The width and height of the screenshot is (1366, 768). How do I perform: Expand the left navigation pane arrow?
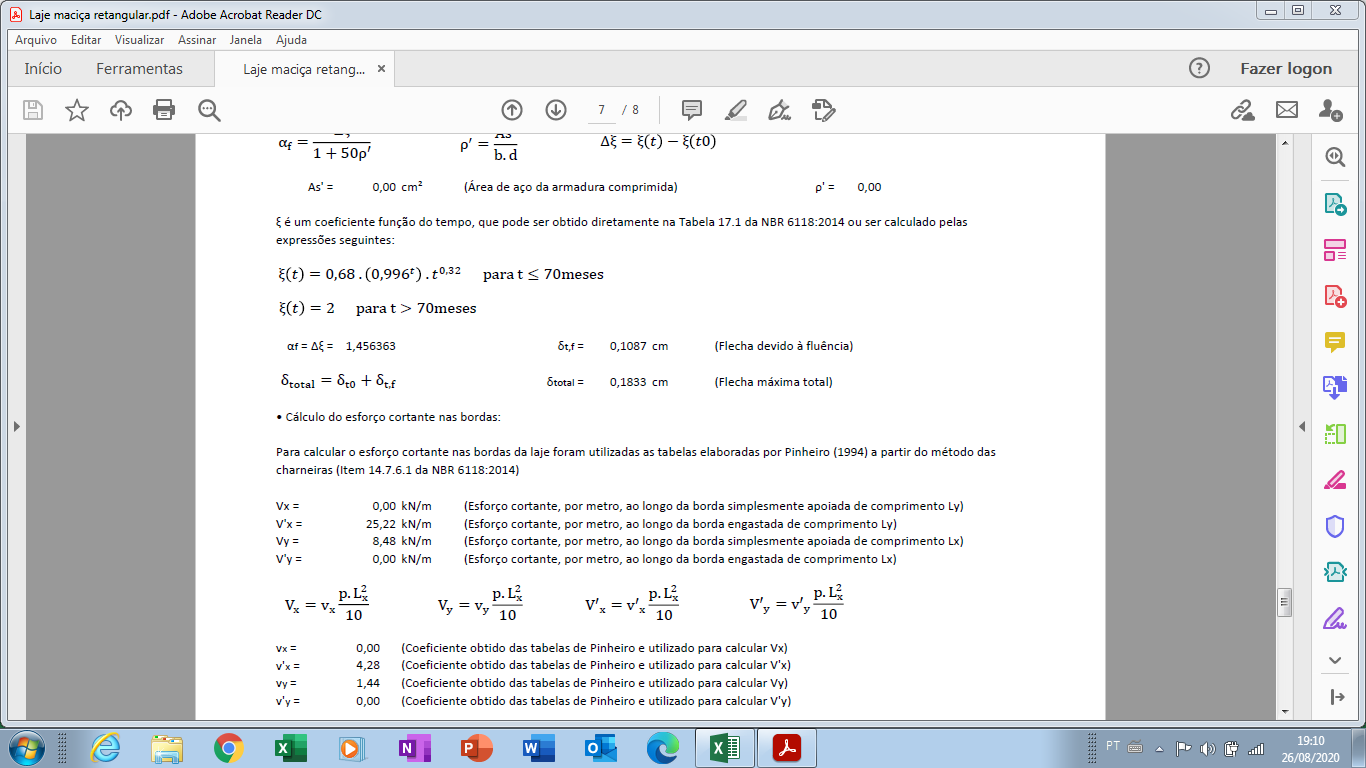[15, 427]
